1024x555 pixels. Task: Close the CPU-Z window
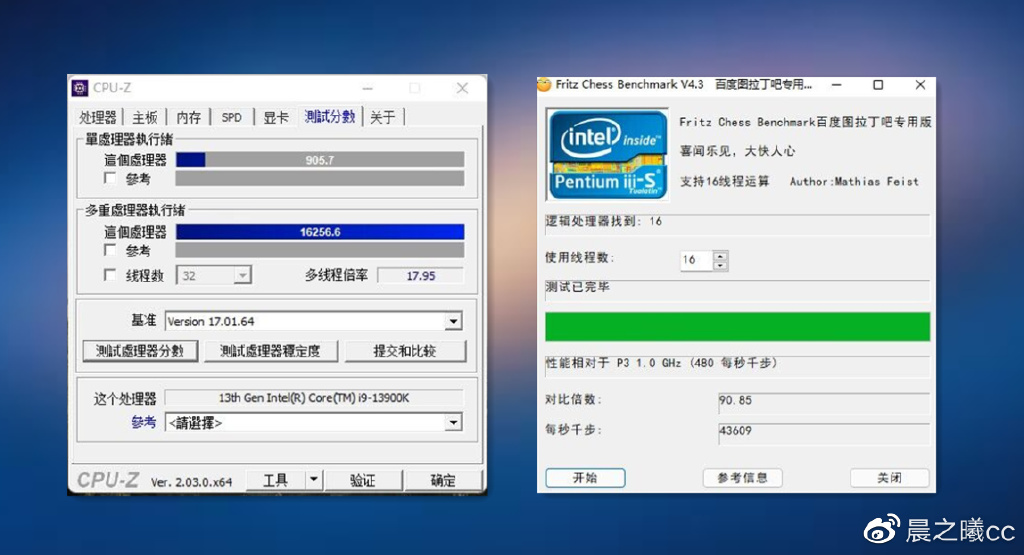[462, 88]
